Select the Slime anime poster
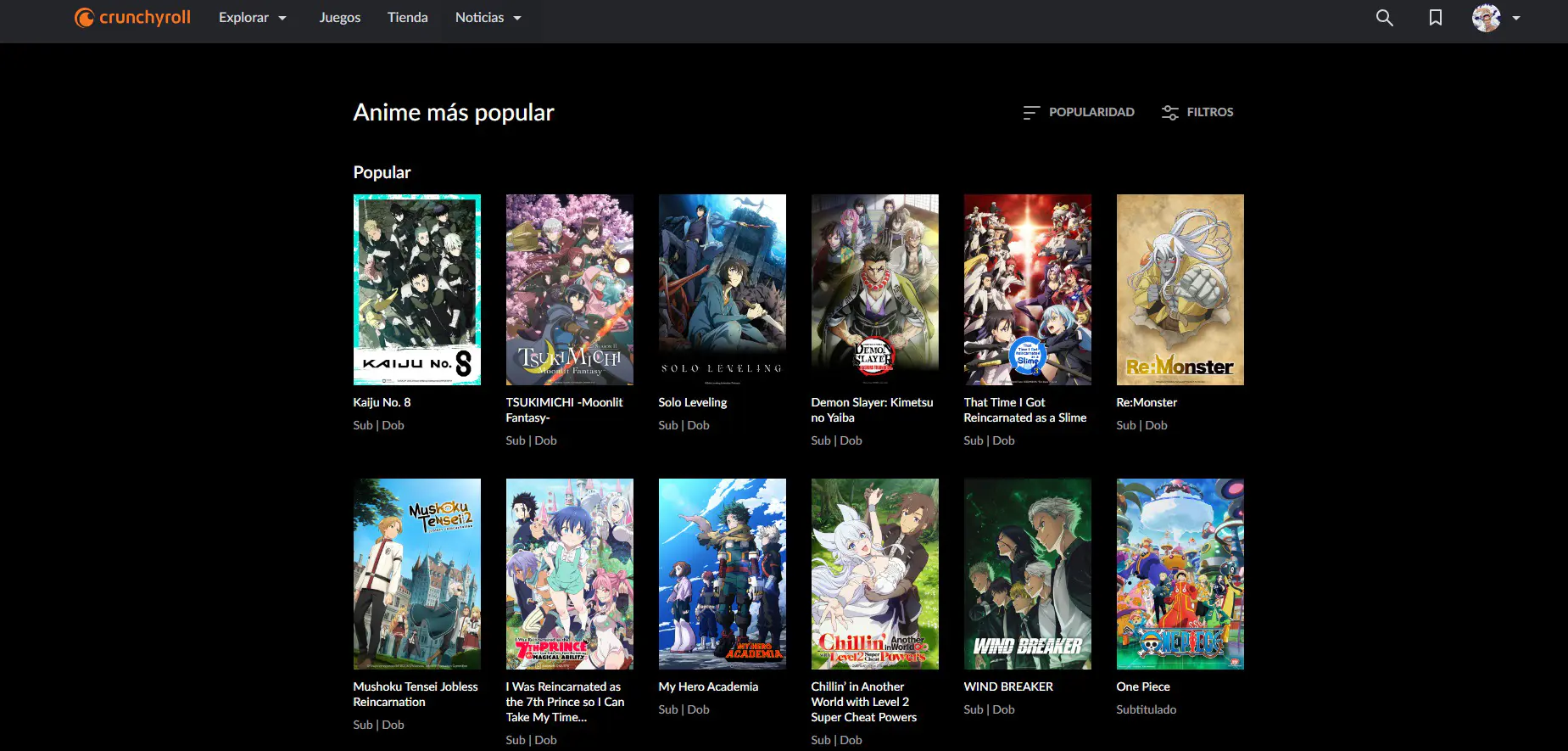The height and width of the screenshot is (751, 1568). [x=1028, y=289]
